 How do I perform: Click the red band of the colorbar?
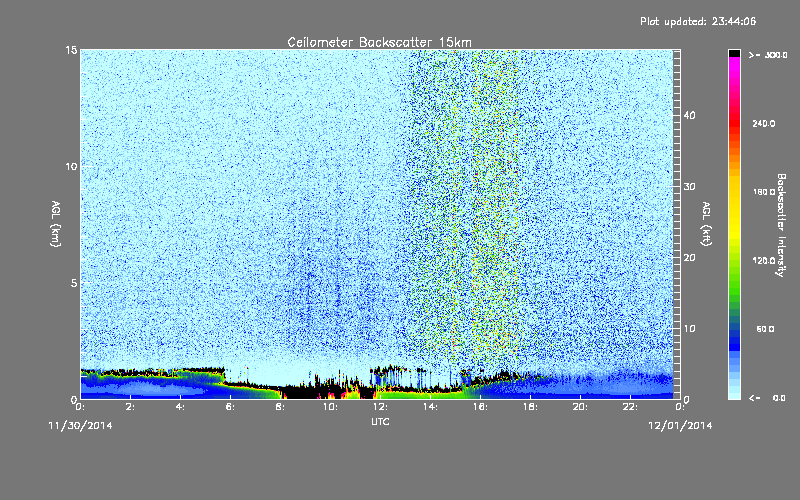coord(734,125)
